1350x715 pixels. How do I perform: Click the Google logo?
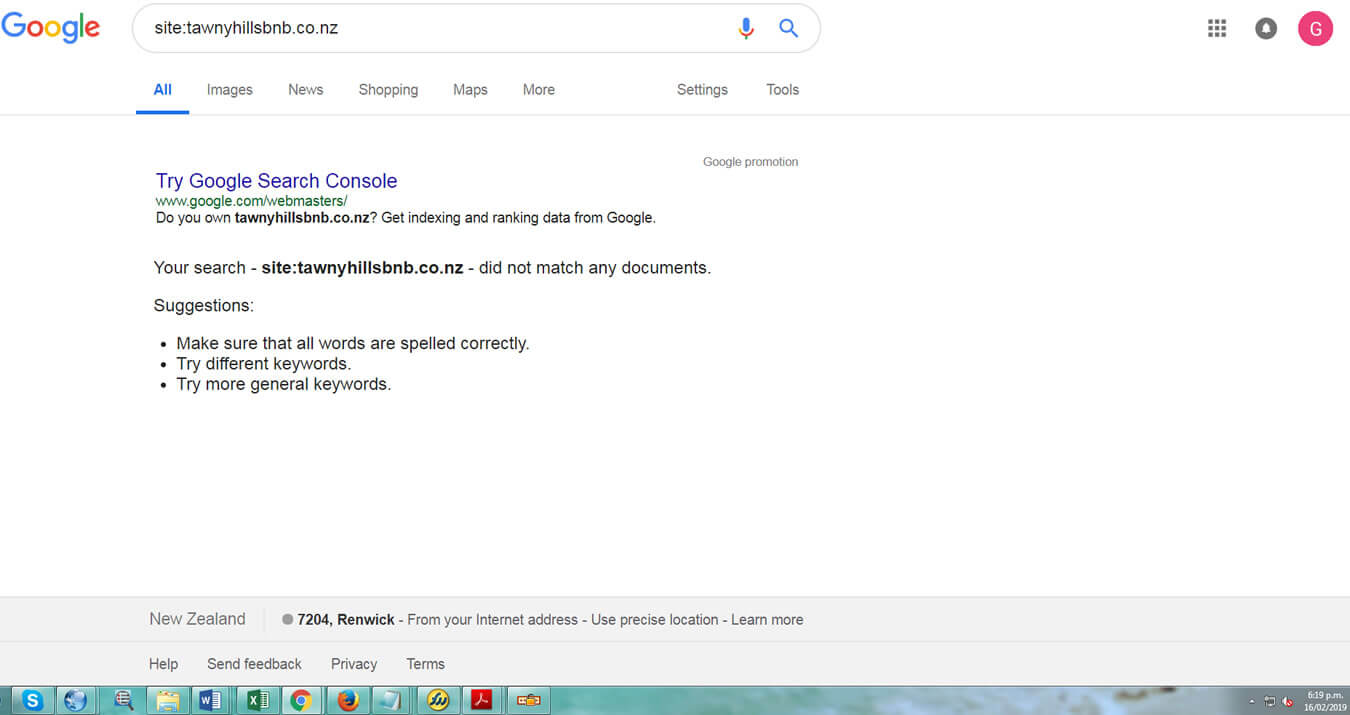point(51,28)
